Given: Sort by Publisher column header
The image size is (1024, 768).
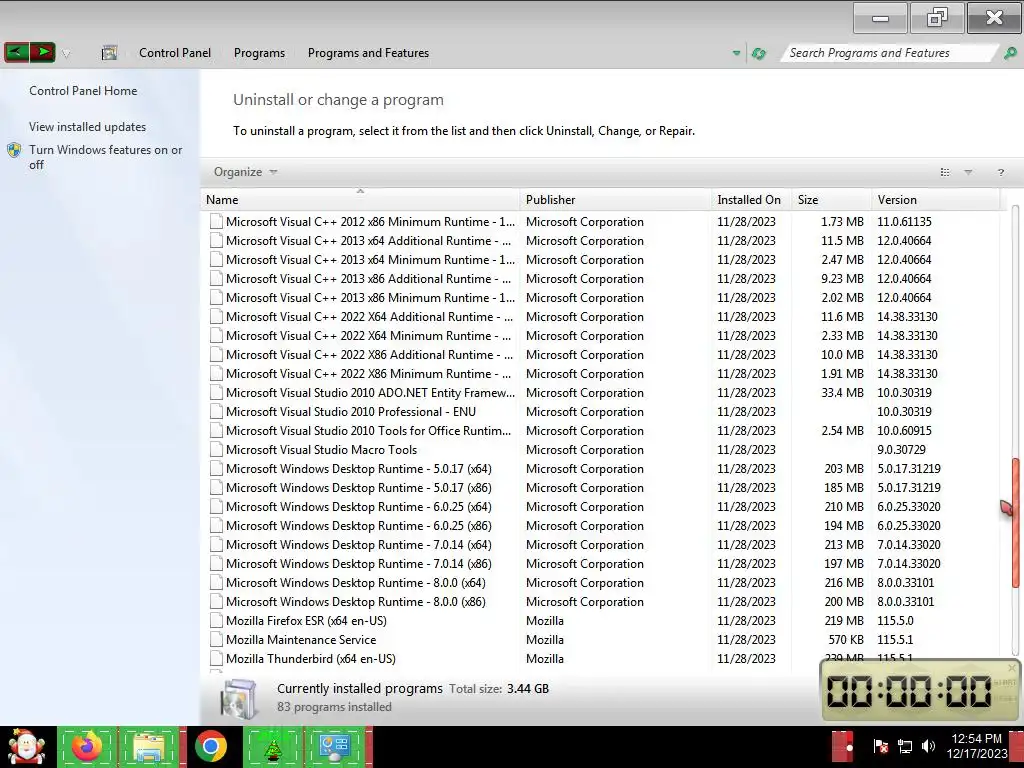Looking at the screenshot, I should (x=616, y=200).
